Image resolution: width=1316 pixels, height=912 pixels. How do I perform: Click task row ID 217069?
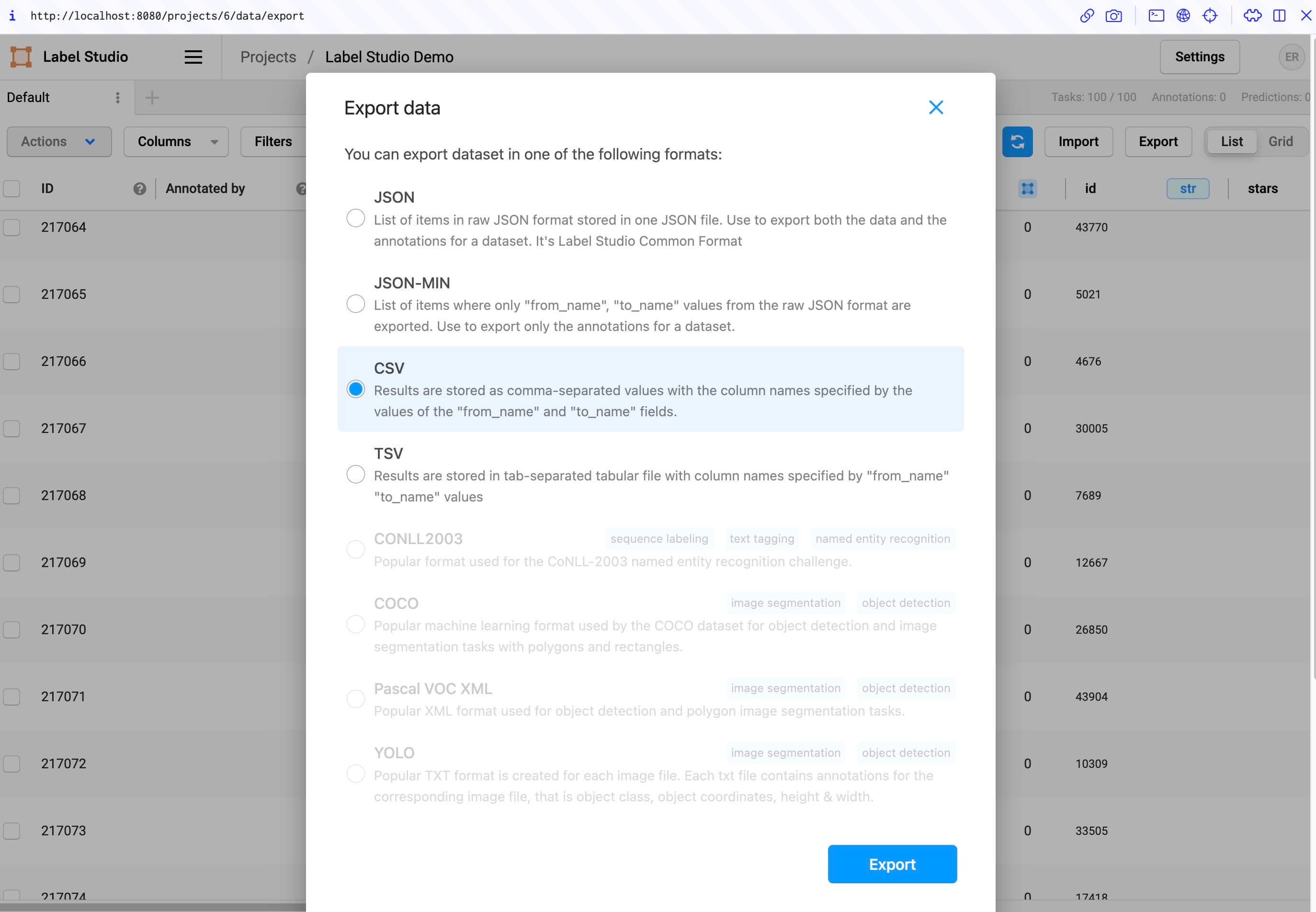[x=63, y=563]
